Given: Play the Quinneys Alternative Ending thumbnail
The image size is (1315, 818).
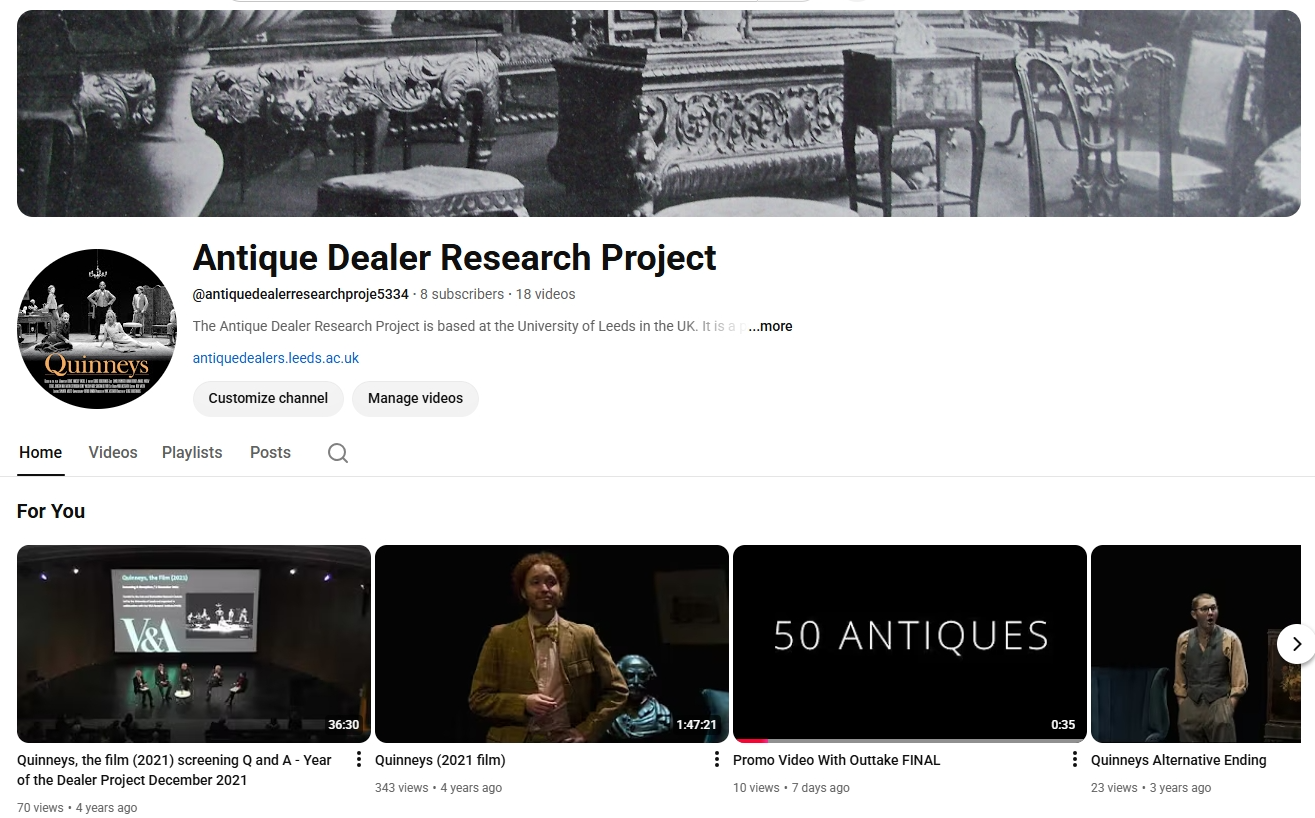Looking at the screenshot, I should [1196, 644].
